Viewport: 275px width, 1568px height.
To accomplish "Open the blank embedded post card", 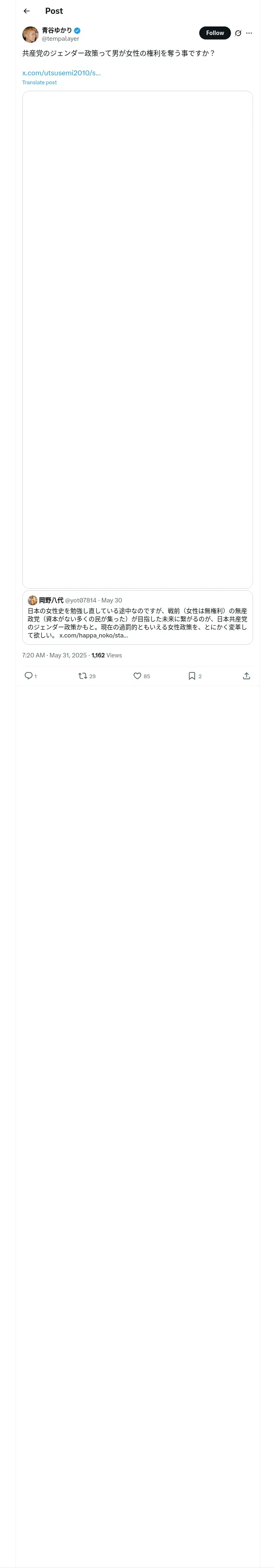I will coord(137,339).
